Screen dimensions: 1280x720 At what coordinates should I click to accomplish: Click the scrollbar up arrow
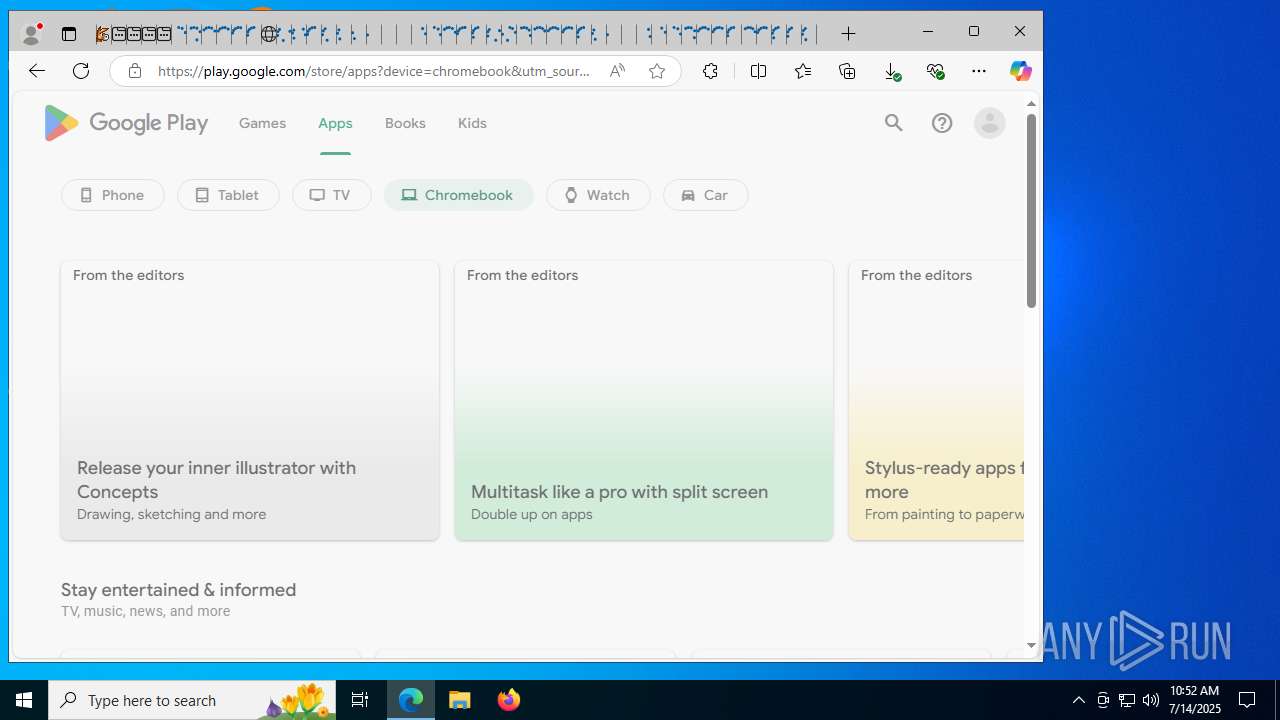click(x=1031, y=103)
